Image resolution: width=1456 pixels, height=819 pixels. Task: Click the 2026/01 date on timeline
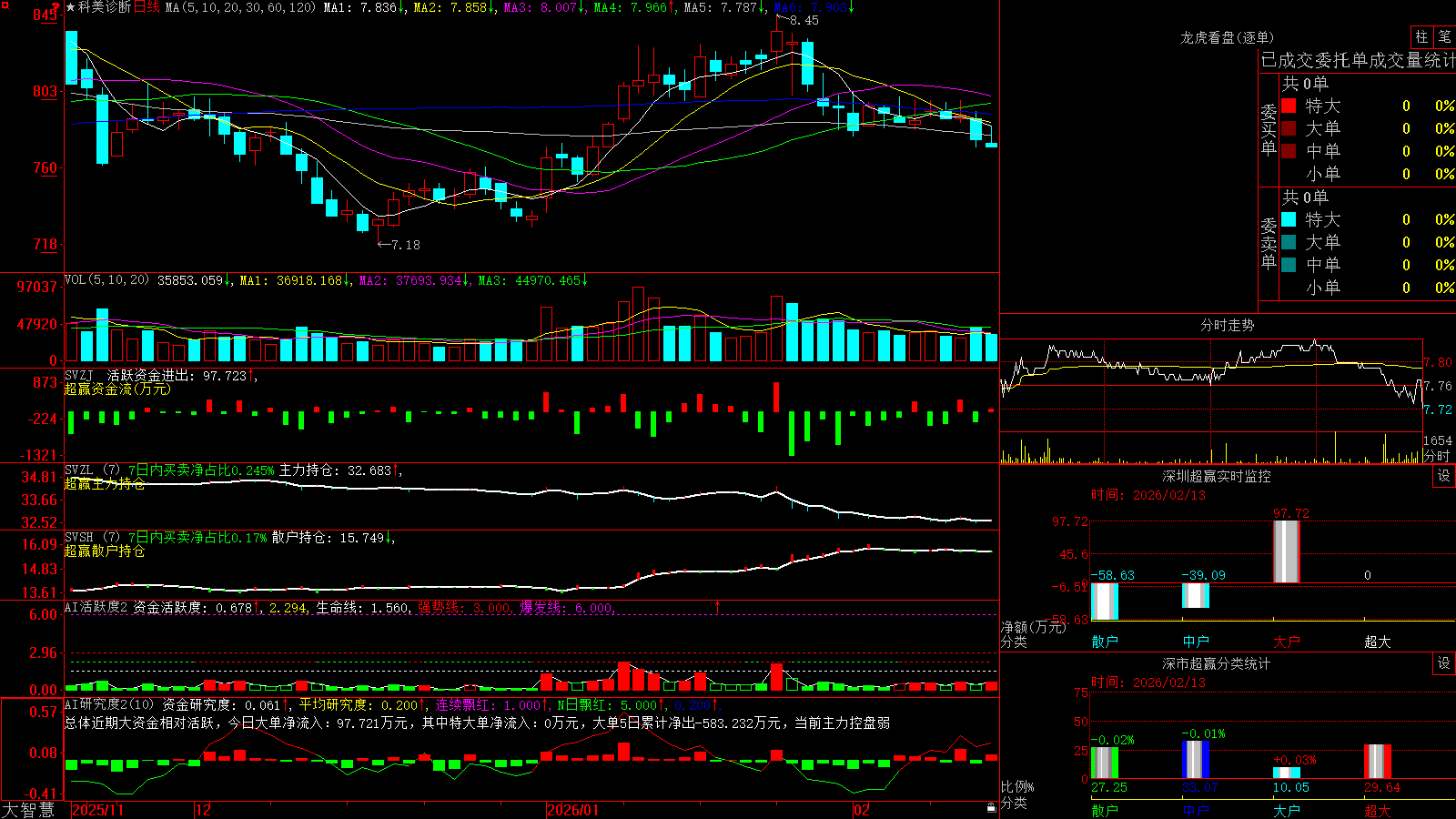coord(572,809)
